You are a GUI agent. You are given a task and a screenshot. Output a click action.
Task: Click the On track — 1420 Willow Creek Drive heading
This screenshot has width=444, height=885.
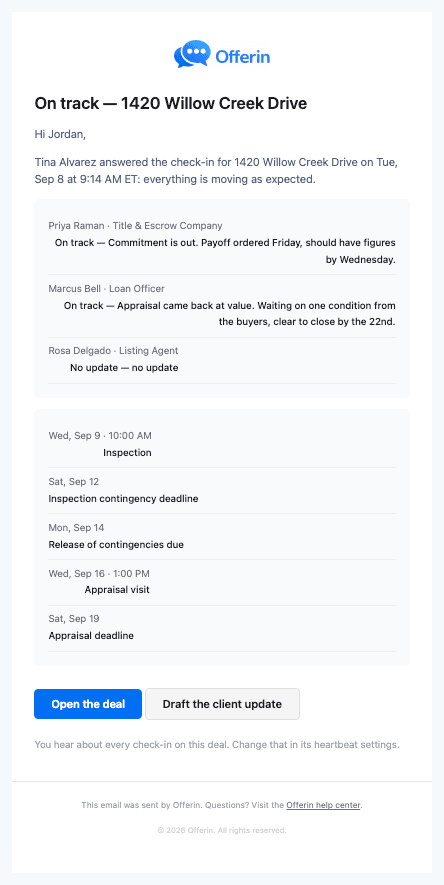[x=171, y=103]
